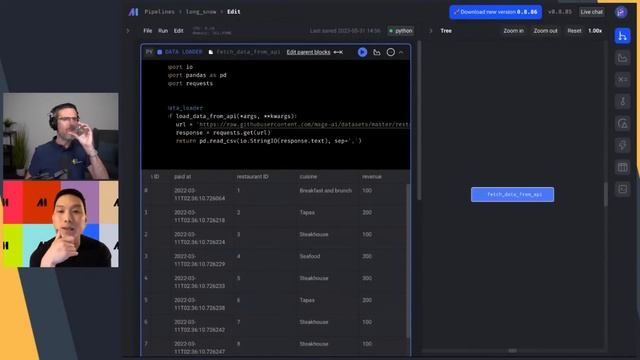The image size is (640, 360).
Task: Click Edit parent blocks link
Action: (x=308, y=52)
